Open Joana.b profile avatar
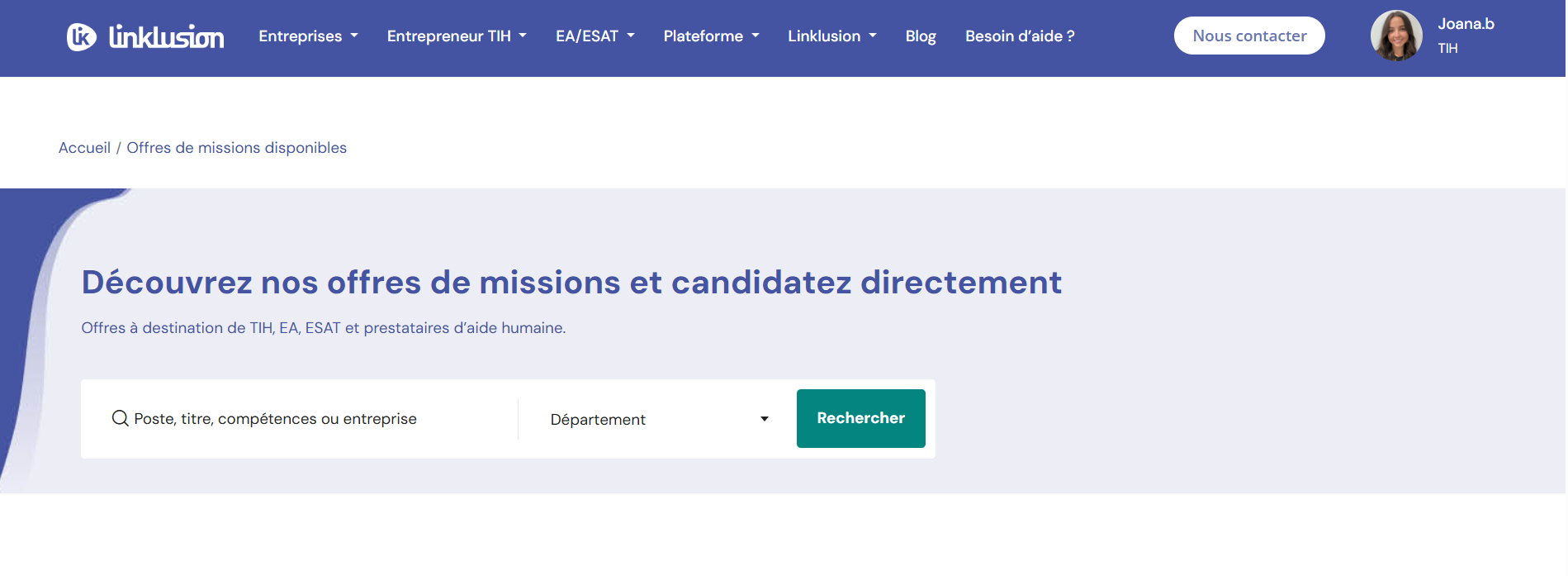This screenshot has height=576, width=1568. 1396,36
